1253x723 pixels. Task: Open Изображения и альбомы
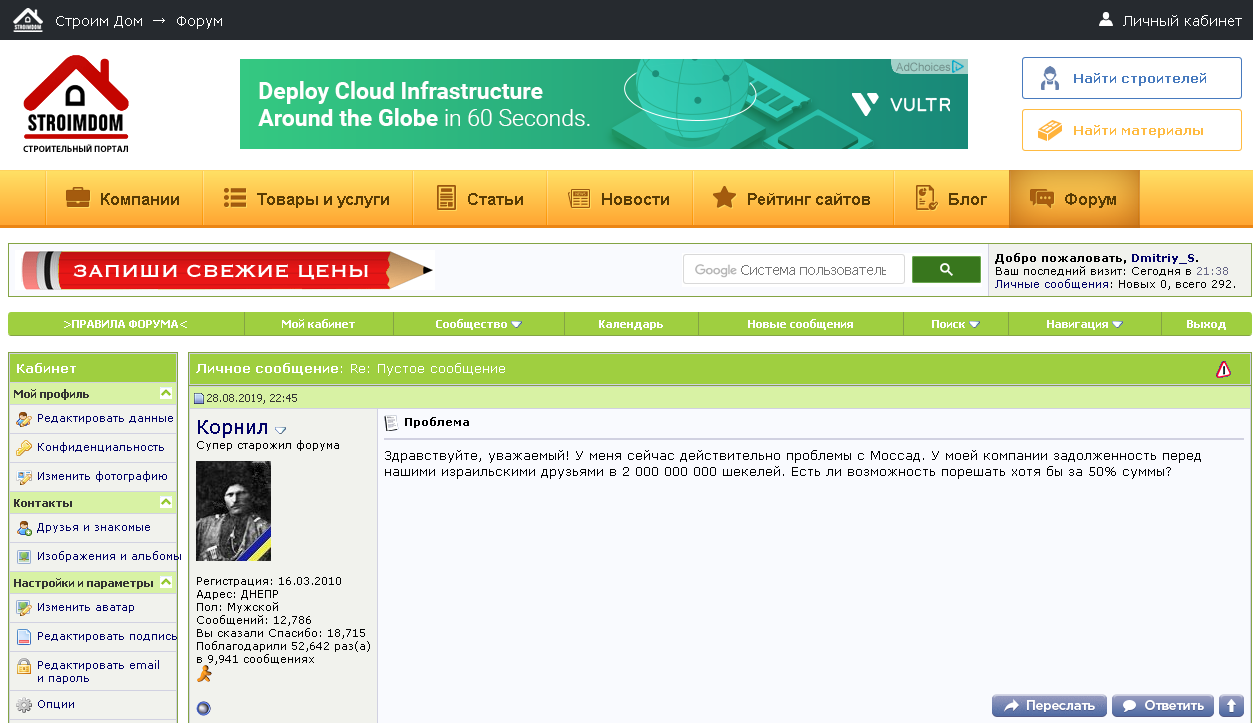109,556
